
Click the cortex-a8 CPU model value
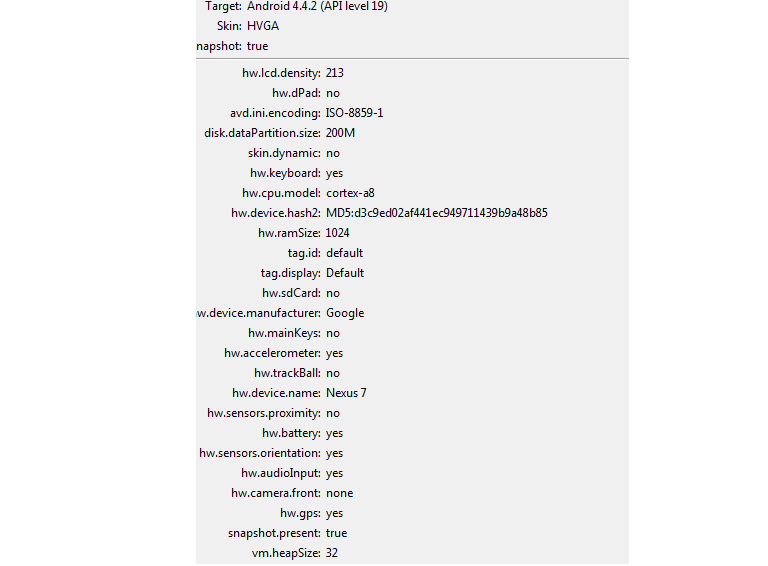click(350, 193)
